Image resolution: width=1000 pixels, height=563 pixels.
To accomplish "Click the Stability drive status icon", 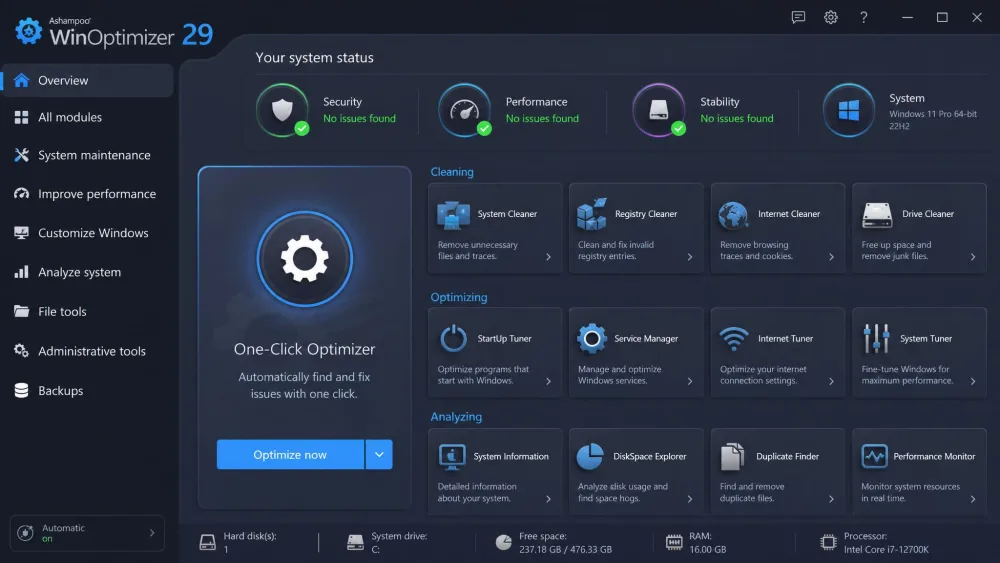I will pyautogui.click(x=659, y=110).
